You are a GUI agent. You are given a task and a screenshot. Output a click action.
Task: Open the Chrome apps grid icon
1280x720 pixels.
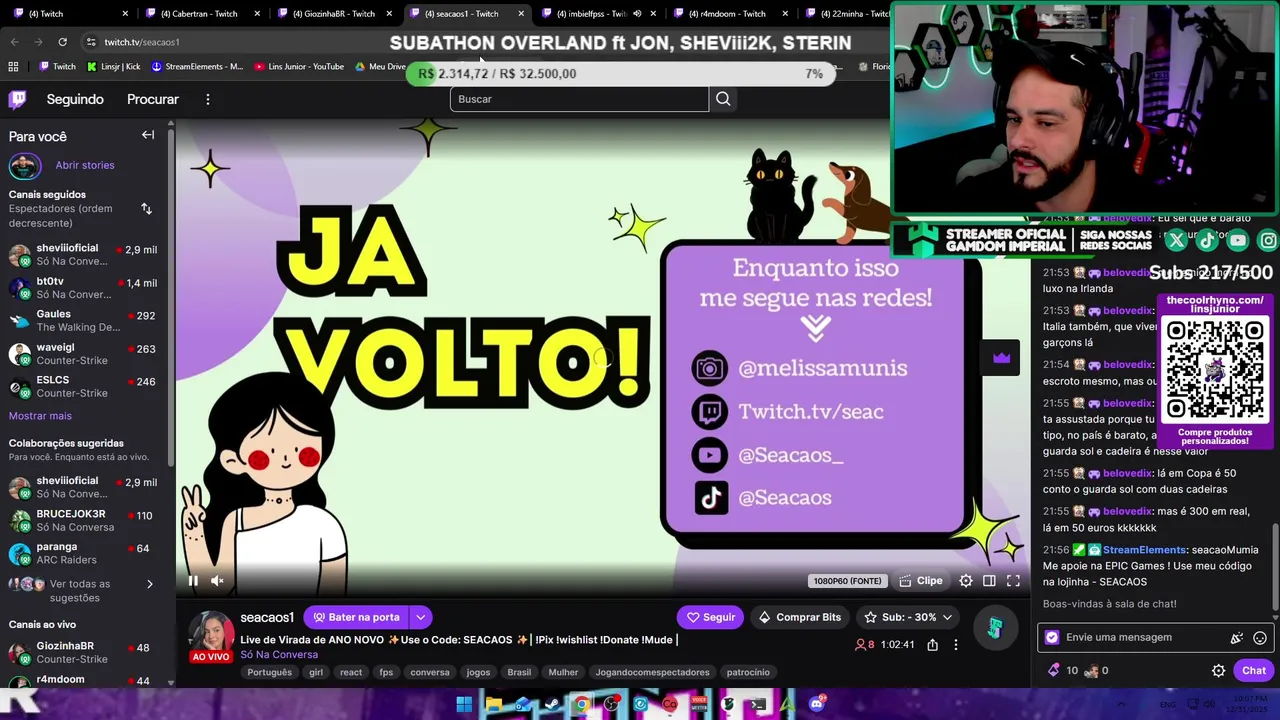point(13,67)
